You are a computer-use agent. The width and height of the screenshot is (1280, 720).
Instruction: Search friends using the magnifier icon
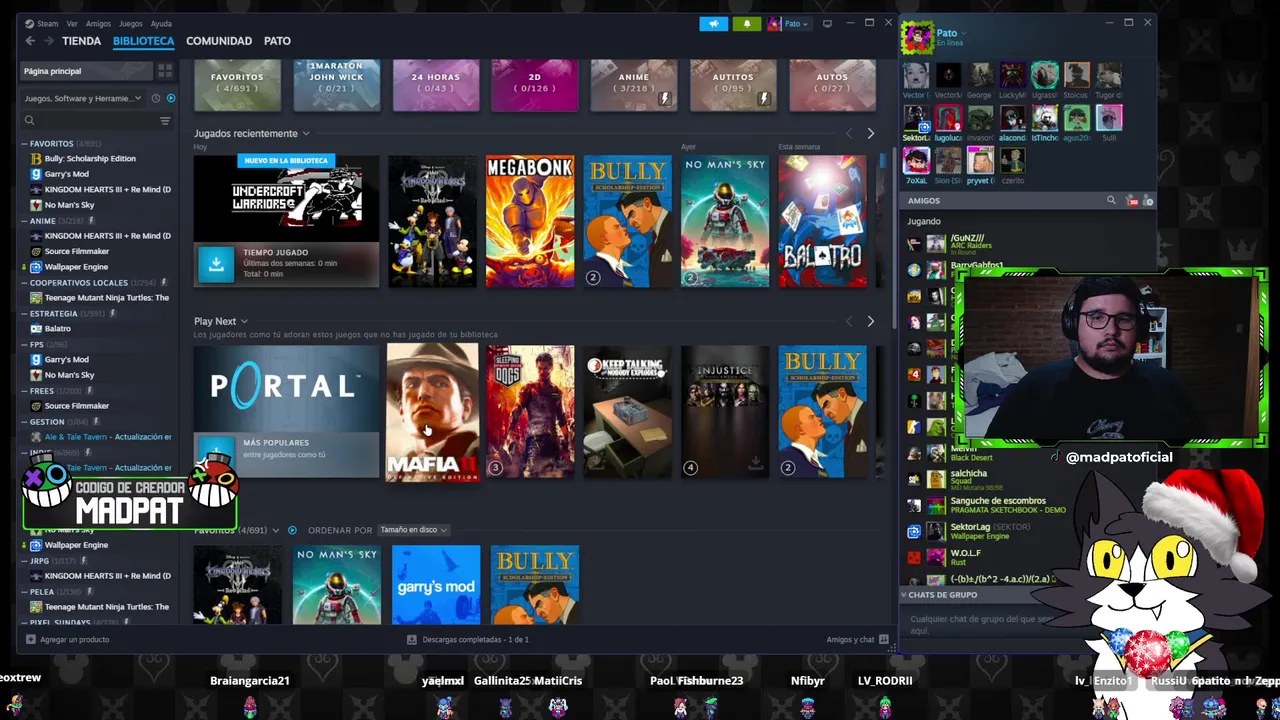coord(1111,201)
